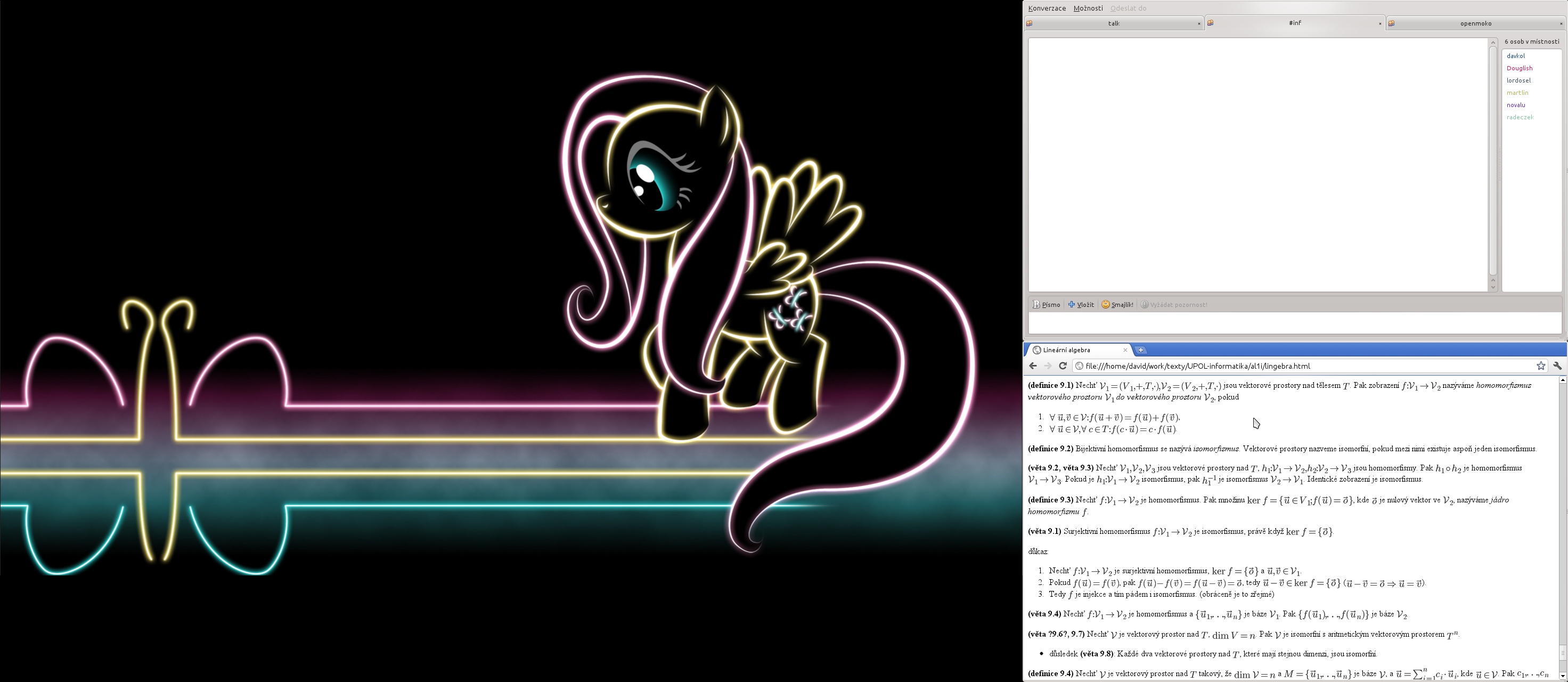Click the 'důkaz:' text in the page
The image size is (1568, 682).
(x=1039, y=551)
